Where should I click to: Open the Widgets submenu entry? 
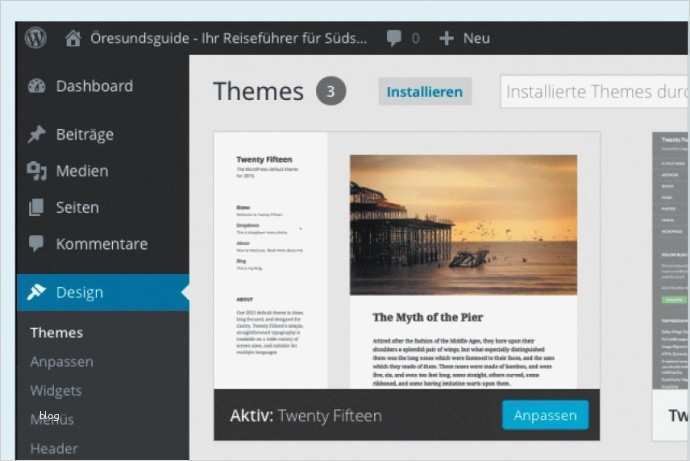point(56,391)
